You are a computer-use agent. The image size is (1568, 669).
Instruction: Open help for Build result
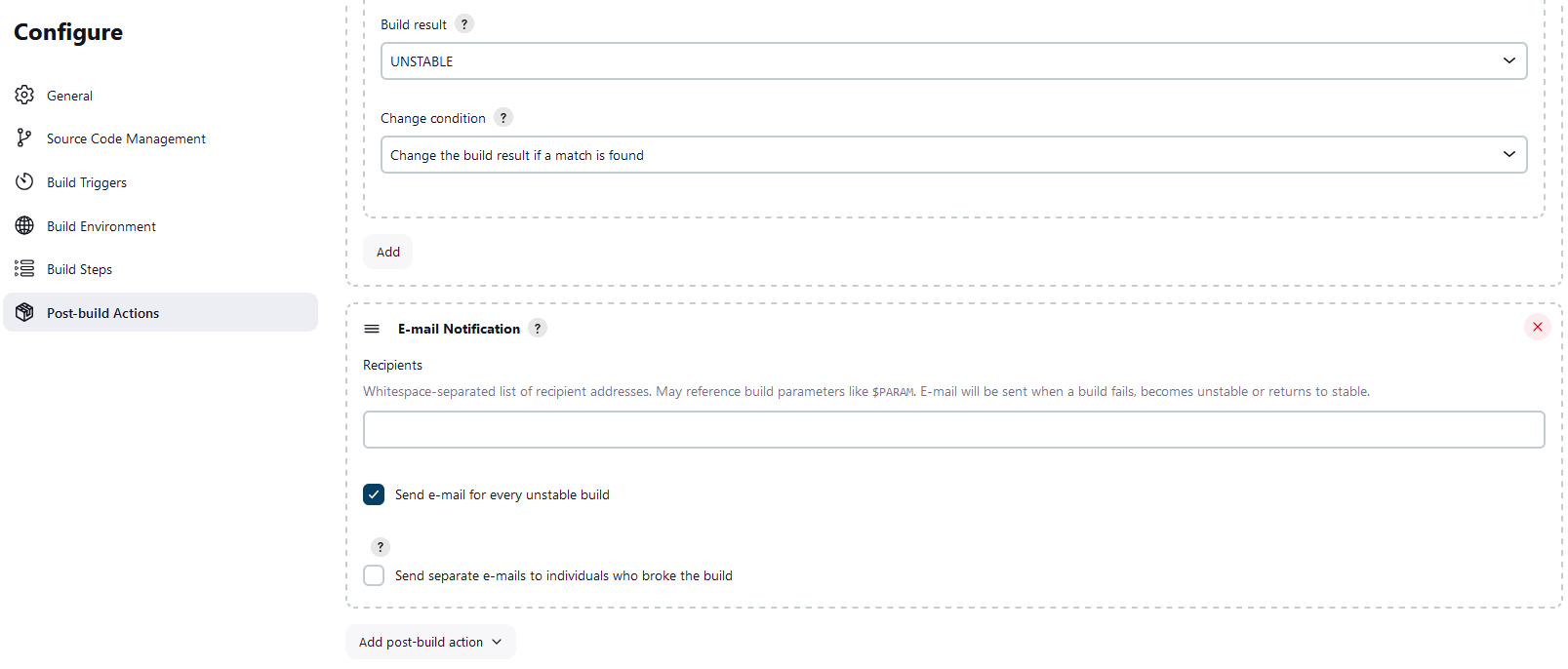pos(463,23)
